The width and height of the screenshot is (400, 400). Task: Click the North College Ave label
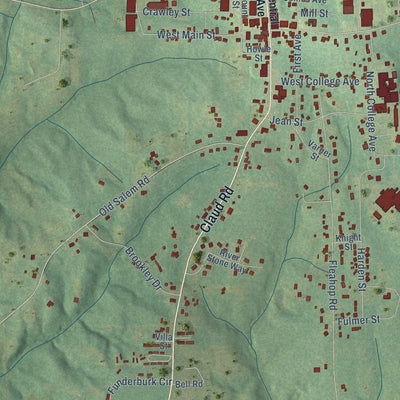click(371, 111)
